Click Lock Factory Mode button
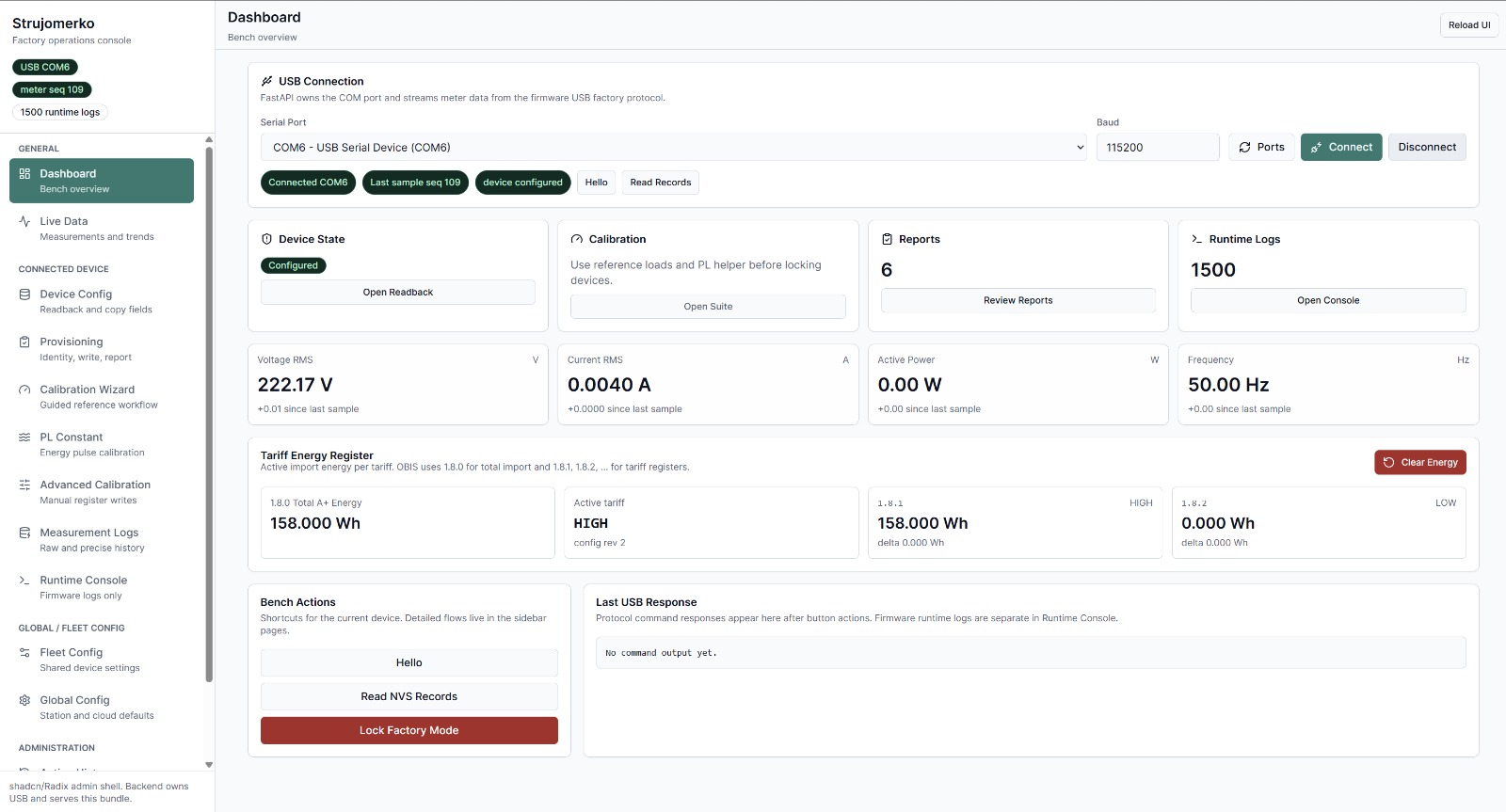 [x=409, y=730]
